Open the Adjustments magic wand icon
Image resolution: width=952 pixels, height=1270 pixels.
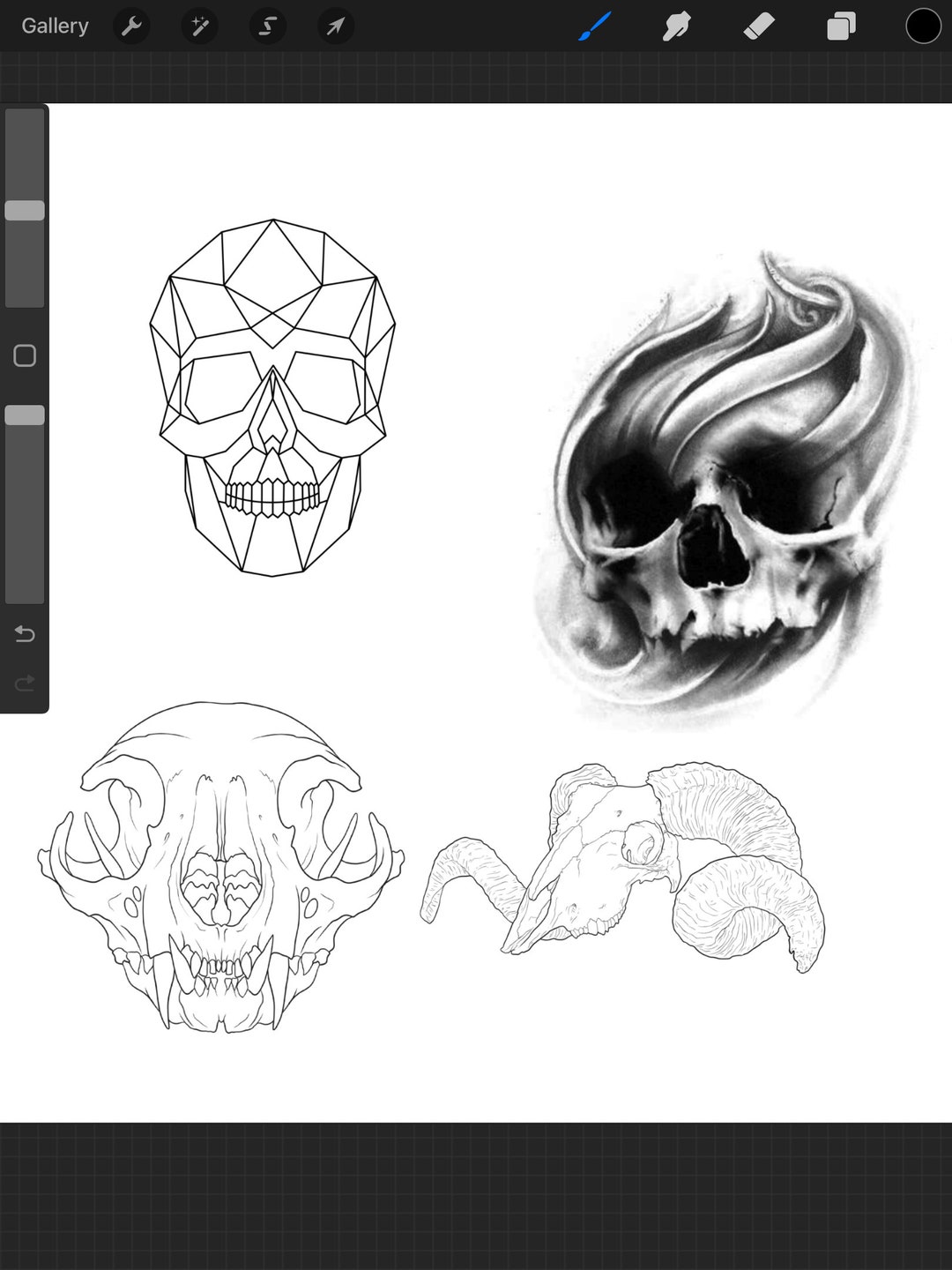point(199,26)
